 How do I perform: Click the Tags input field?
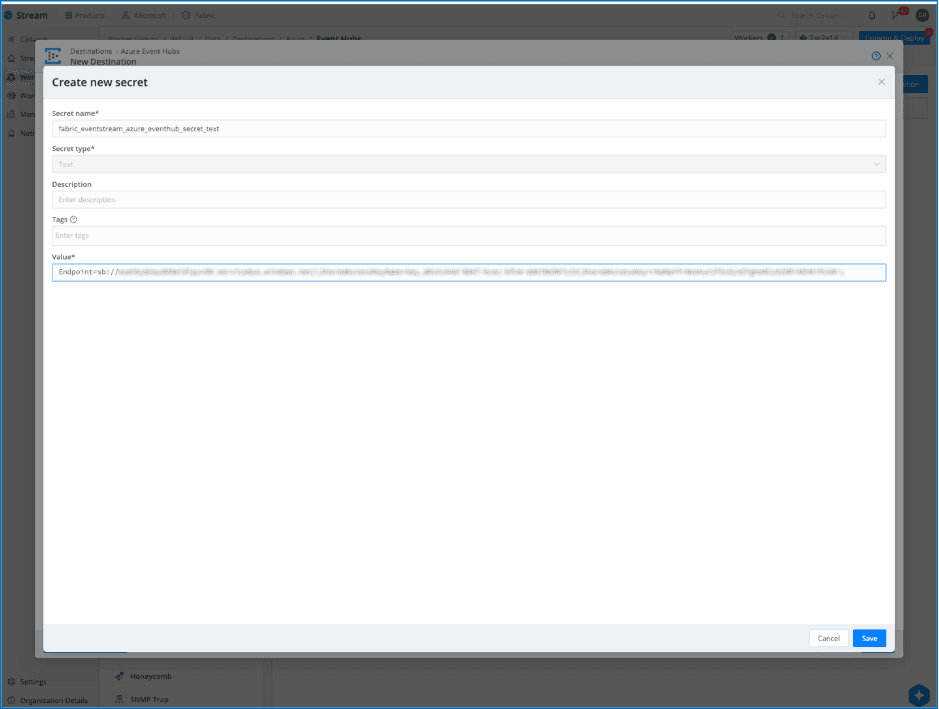pos(468,235)
